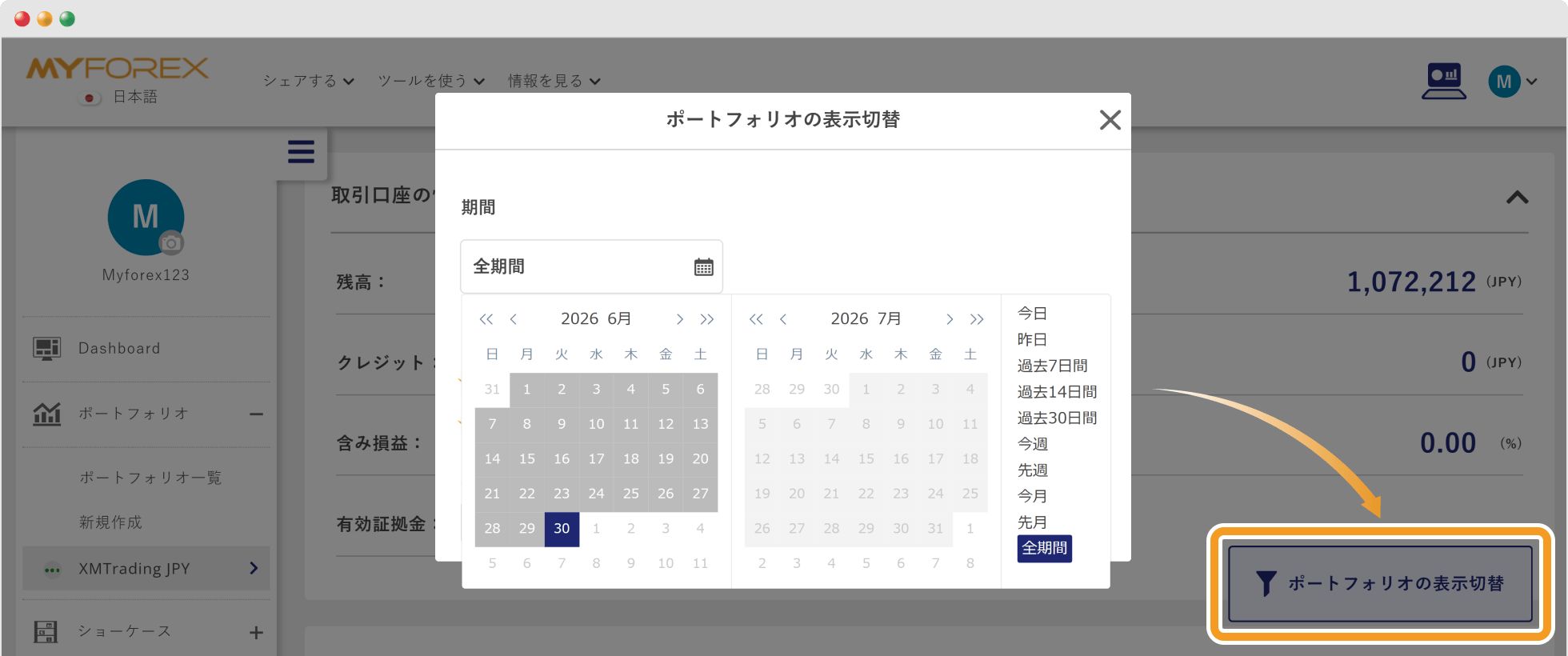Collapse the 取引口座 panel with chevron

point(1517,198)
